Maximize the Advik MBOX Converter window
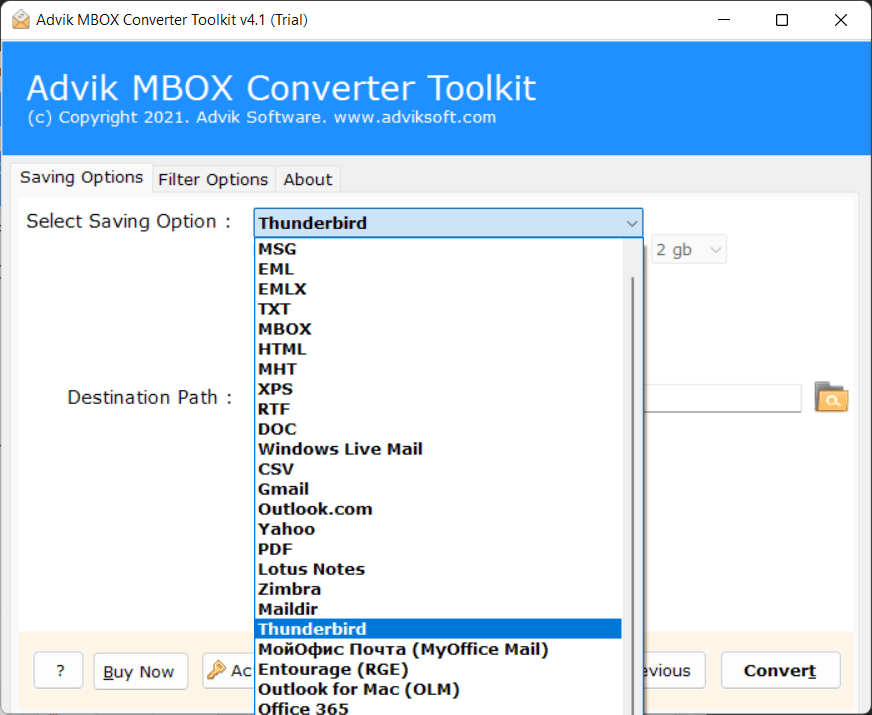Viewport: 872px width, 715px height. [x=782, y=20]
